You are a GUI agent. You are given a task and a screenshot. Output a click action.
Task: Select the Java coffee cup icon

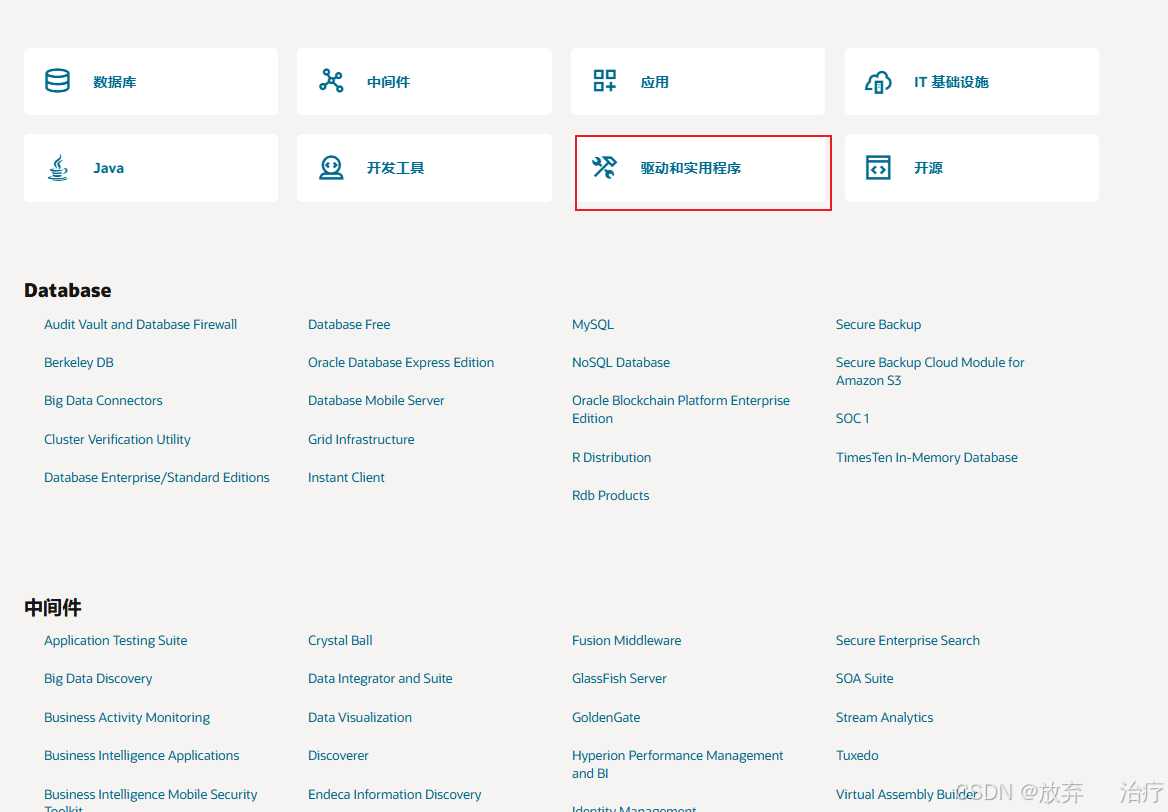point(57,167)
